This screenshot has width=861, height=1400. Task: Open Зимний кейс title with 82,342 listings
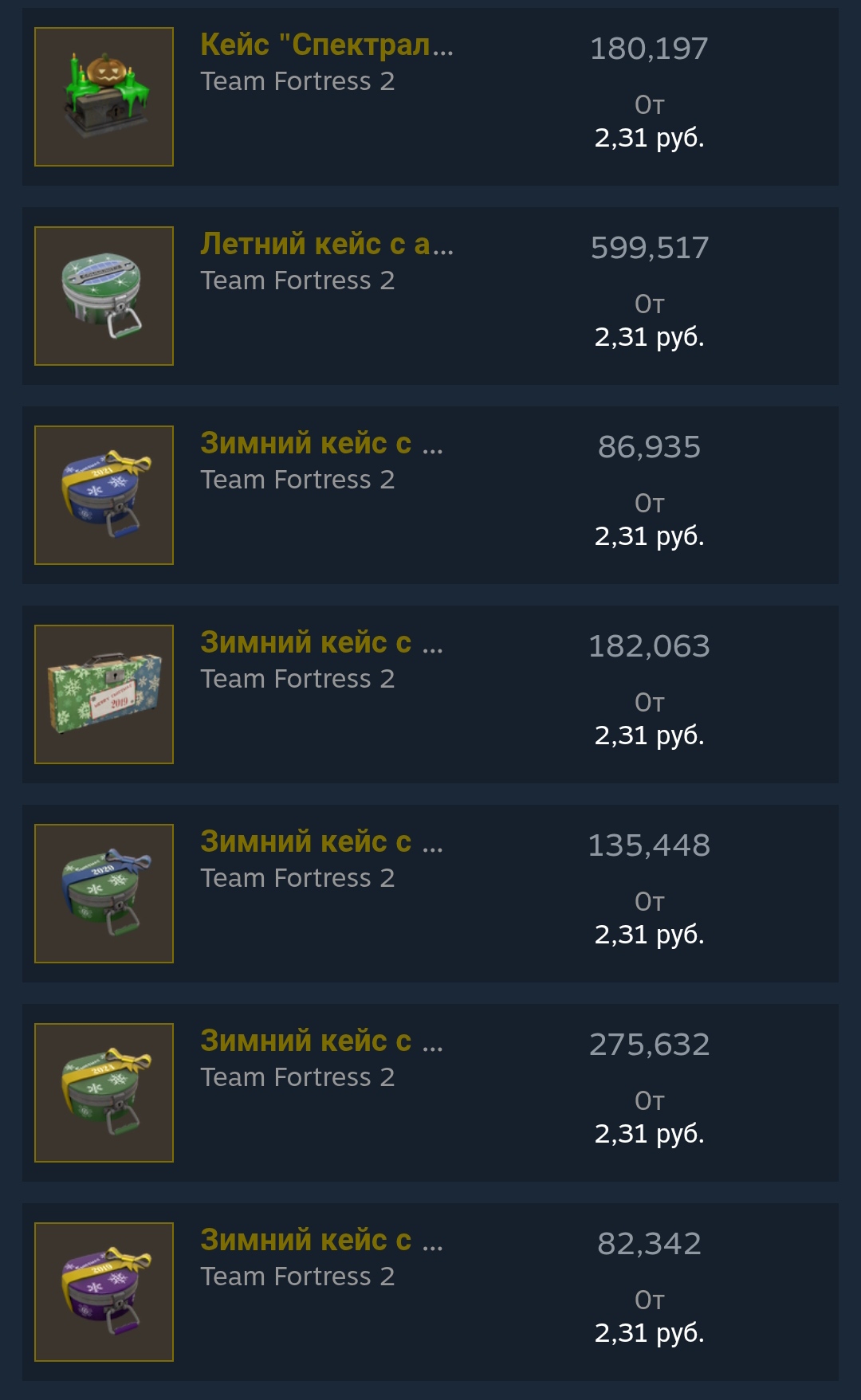point(321,1240)
